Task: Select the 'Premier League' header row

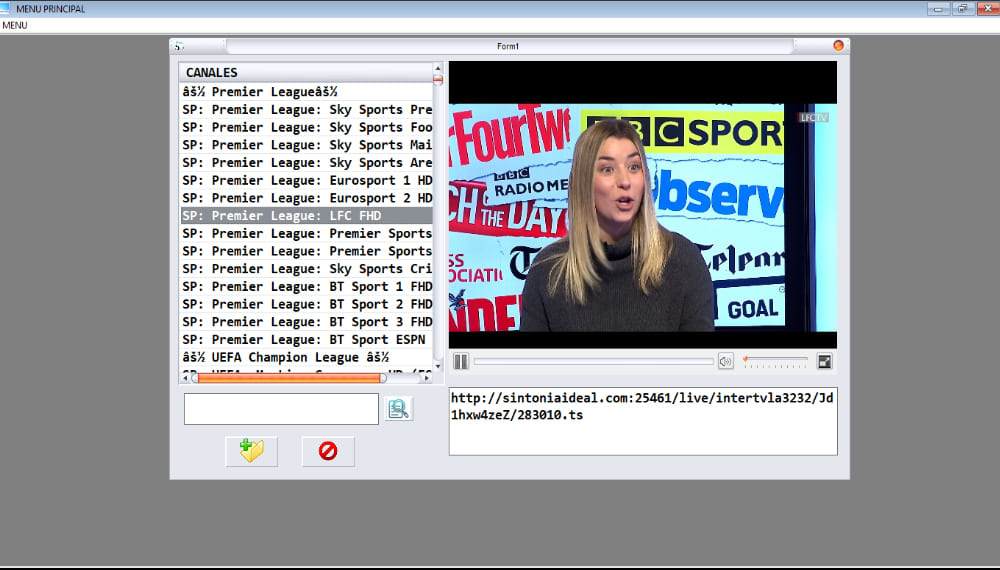Action: [306, 92]
